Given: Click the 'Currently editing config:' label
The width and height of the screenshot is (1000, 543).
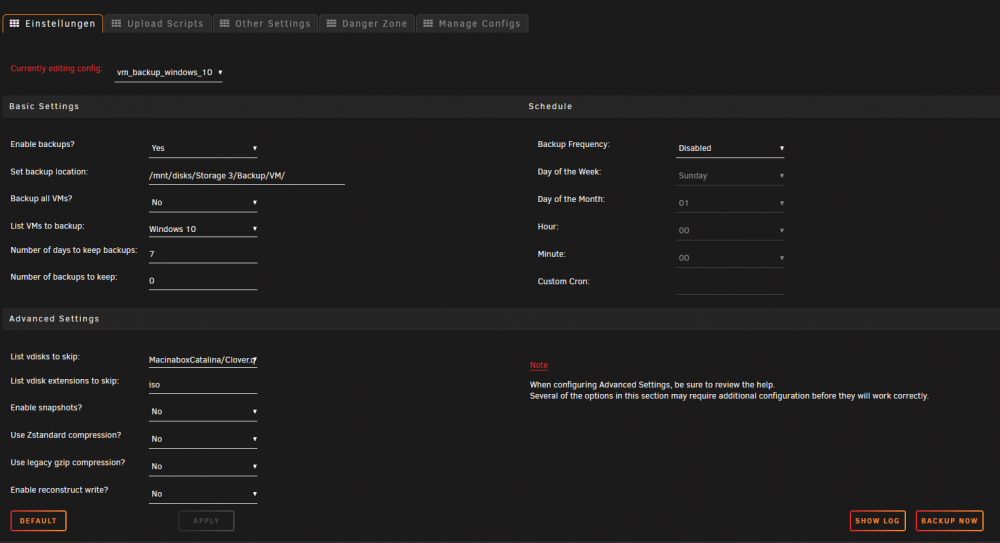Looking at the screenshot, I should click(x=56, y=68).
